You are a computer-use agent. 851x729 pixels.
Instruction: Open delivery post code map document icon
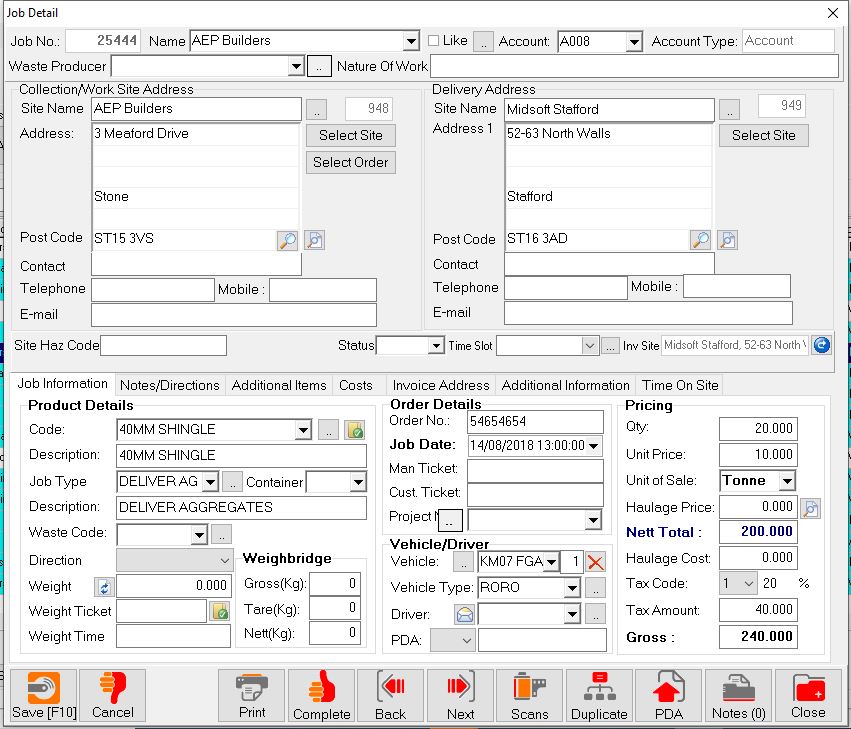coord(728,240)
